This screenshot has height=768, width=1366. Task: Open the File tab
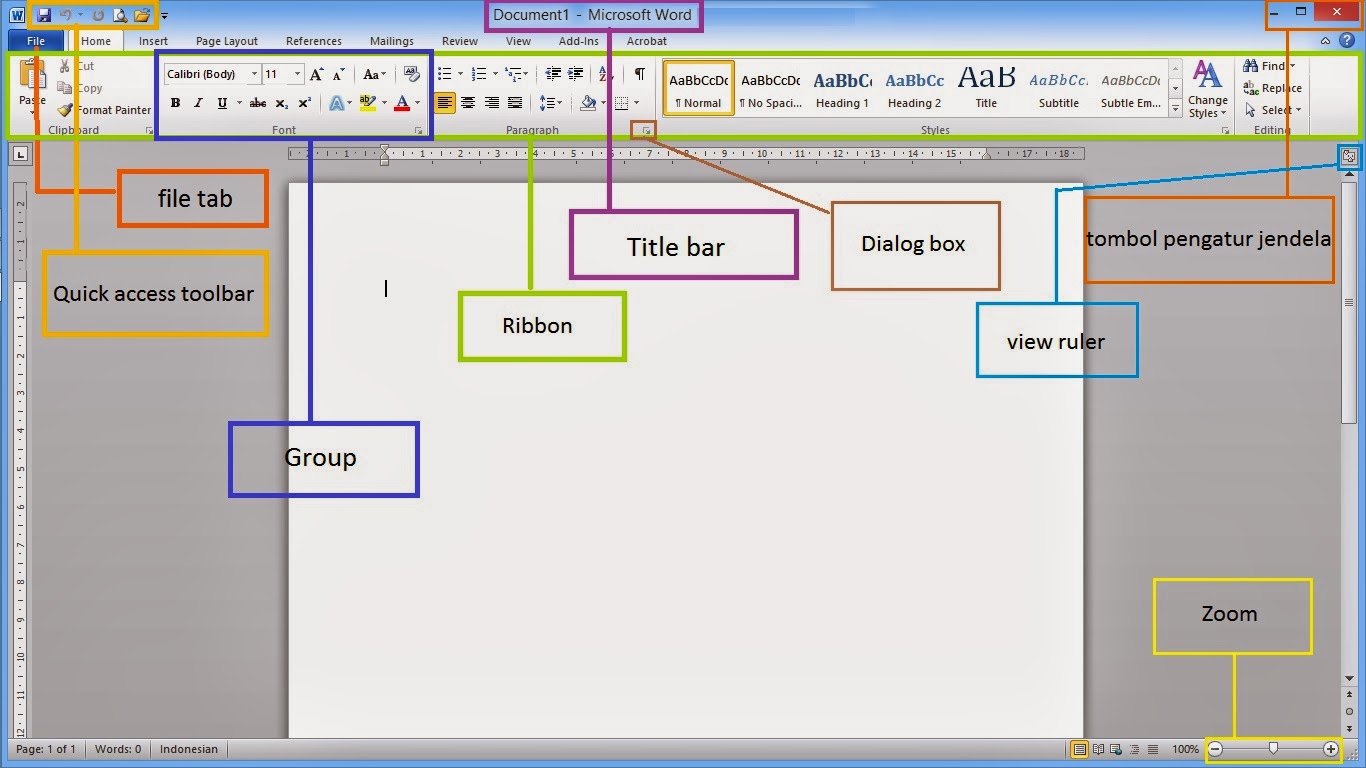pyautogui.click(x=36, y=41)
